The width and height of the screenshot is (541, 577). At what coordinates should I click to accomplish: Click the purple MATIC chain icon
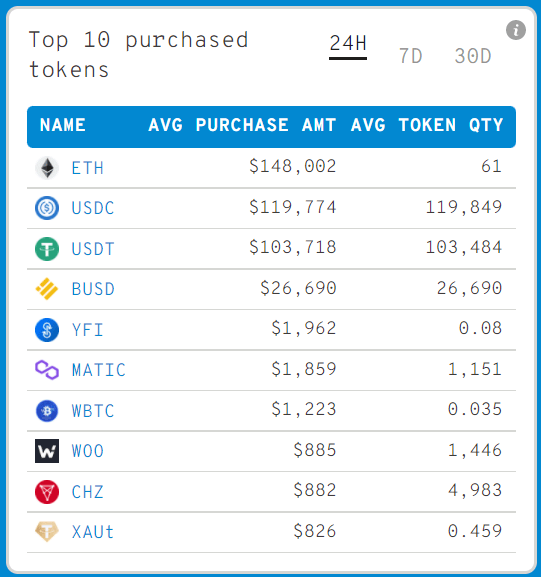[x=47, y=370]
